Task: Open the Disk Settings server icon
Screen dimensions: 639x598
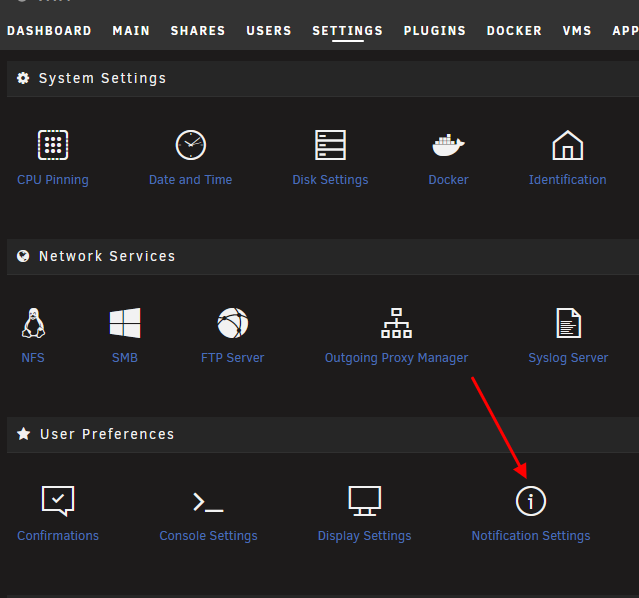Action: (331, 145)
